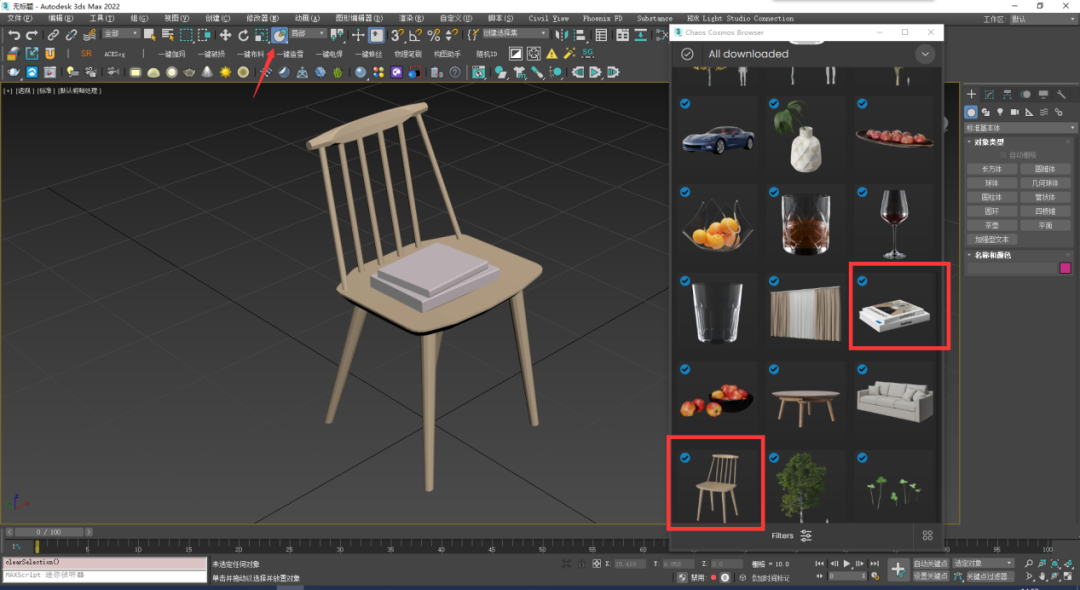Image resolution: width=1080 pixels, height=590 pixels.
Task: Open the Modify panel tab
Action: [x=988, y=94]
